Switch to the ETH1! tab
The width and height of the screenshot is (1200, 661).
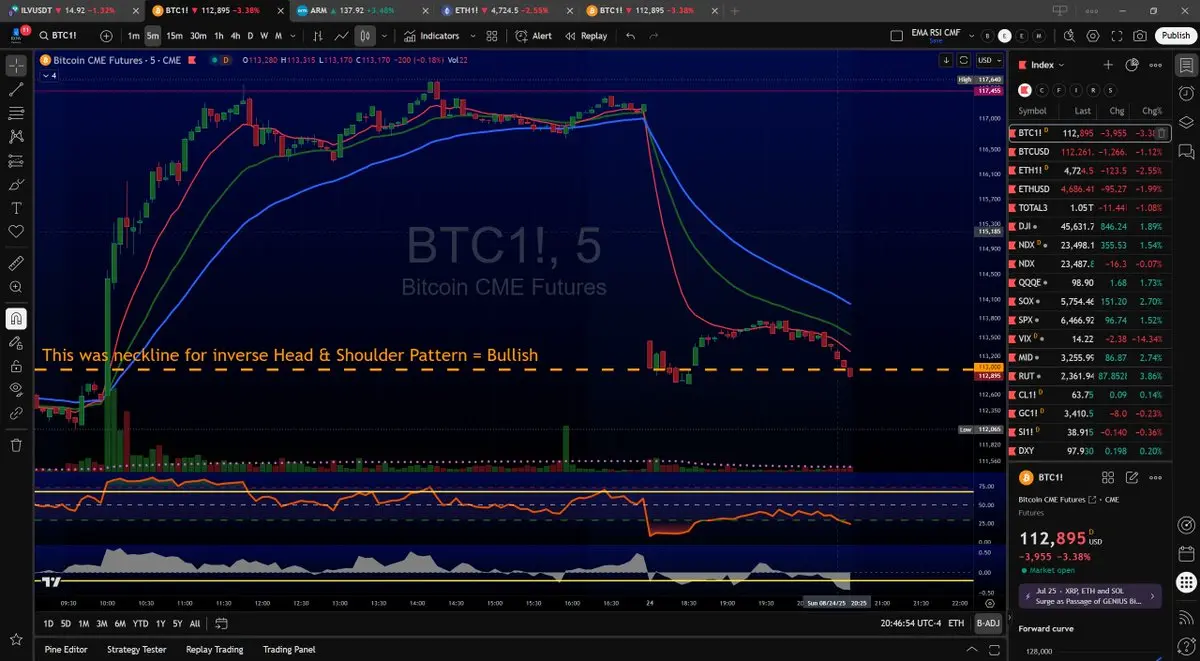pos(507,10)
